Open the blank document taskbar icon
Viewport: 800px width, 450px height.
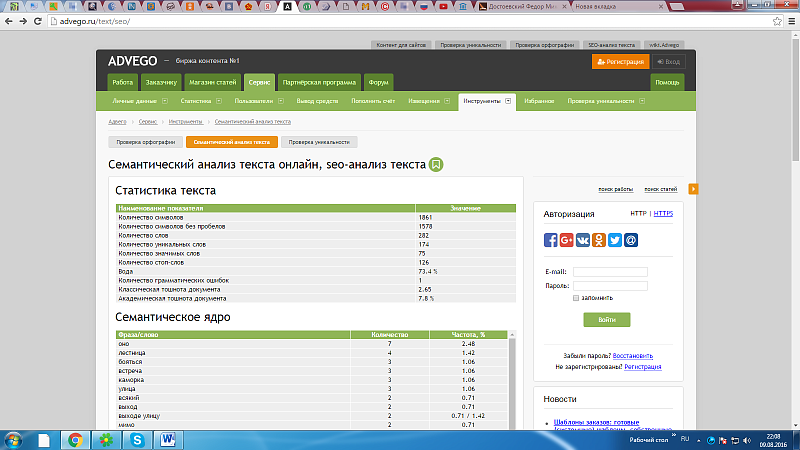[44, 440]
